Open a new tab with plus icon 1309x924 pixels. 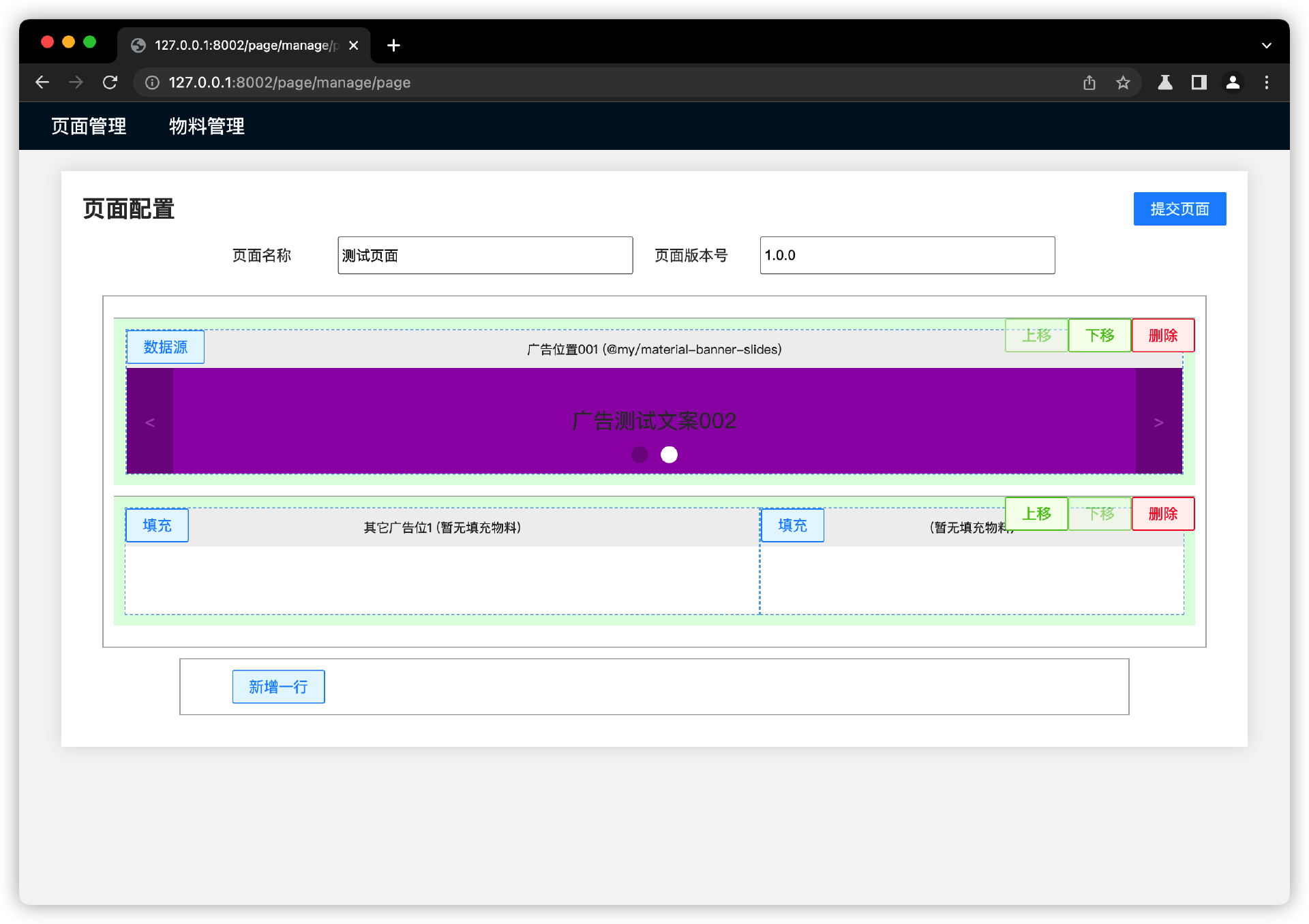(x=393, y=45)
